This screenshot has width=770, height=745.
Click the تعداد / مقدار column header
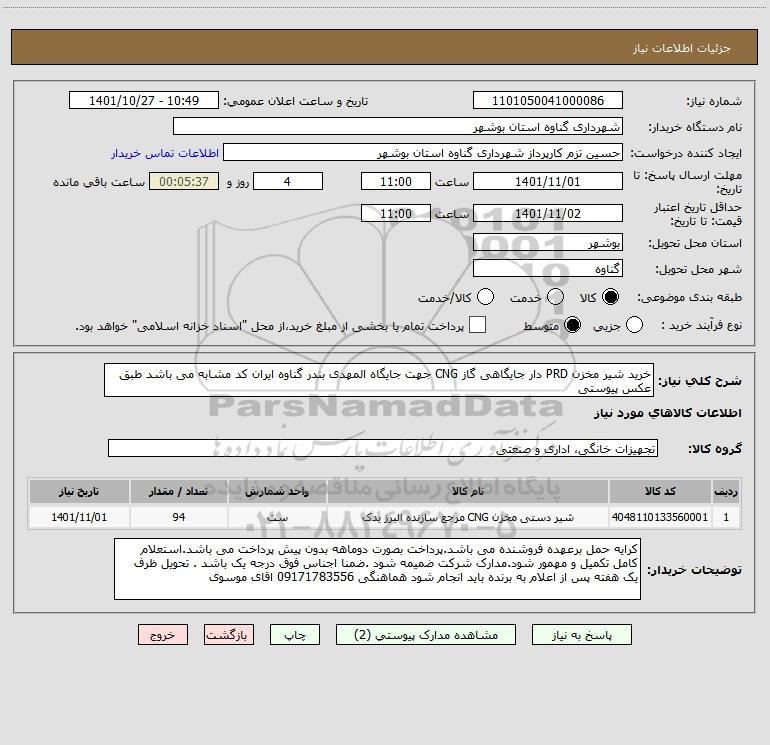click(x=179, y=491)
